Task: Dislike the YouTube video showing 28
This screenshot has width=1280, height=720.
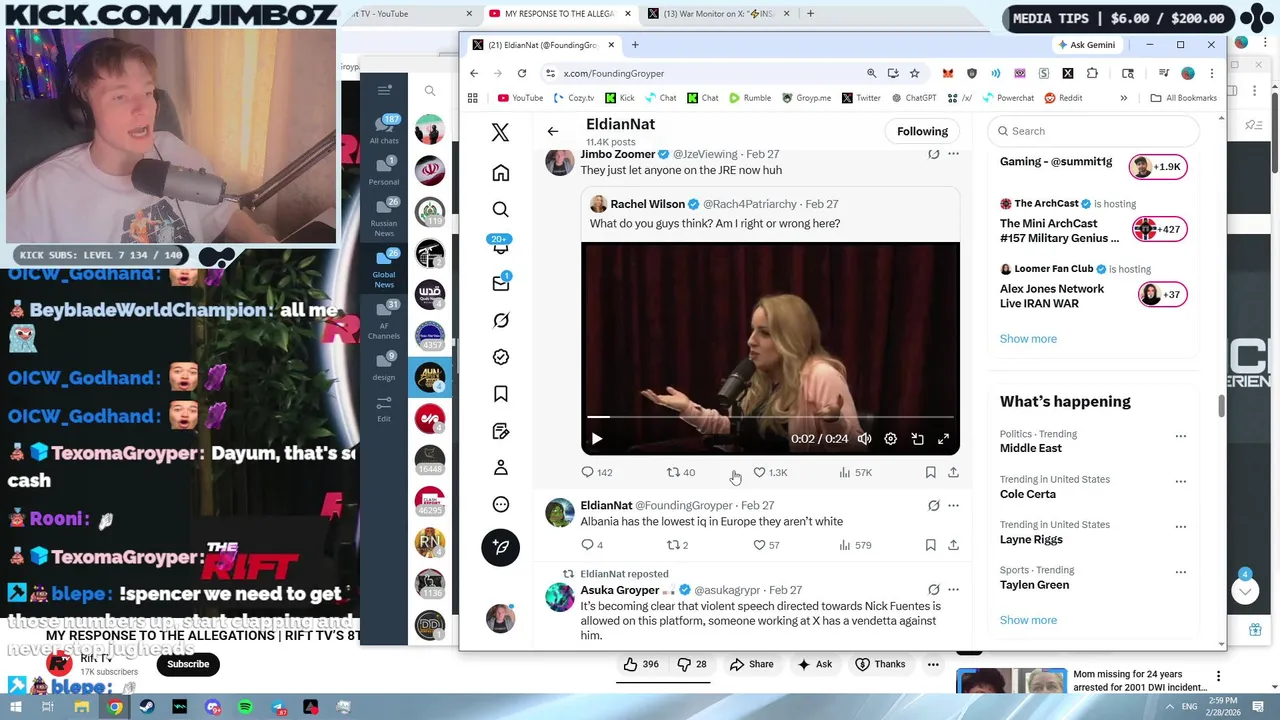Action: pyautogui.click(x=692, y=664)
